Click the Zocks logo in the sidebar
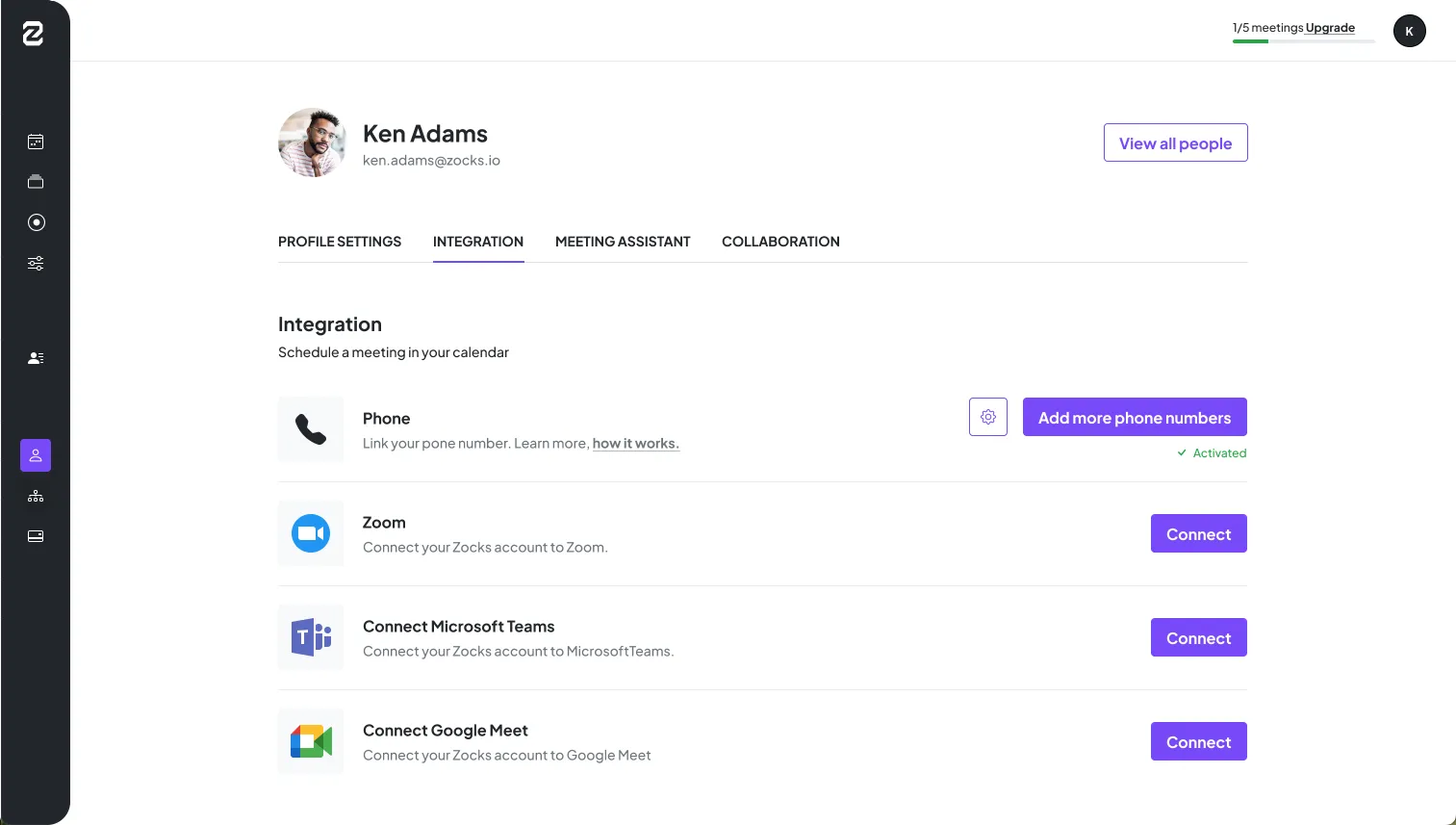Image resolution: width=1456 pixels, height=825 pixels. (x=34, y=34)
